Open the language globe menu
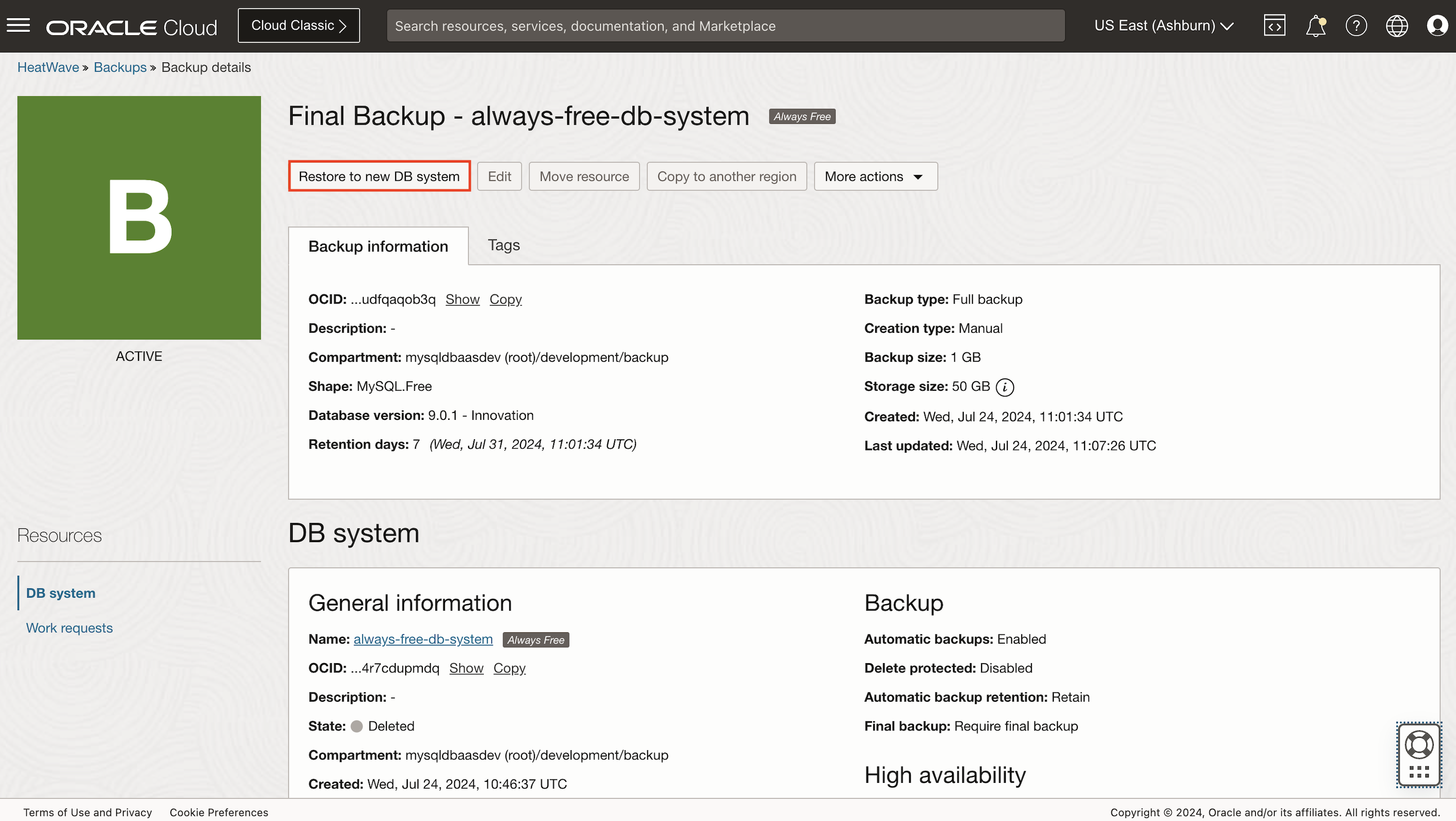This screenshot has width=1456, height=821. pyautogui.click(x=1397, y=25)
